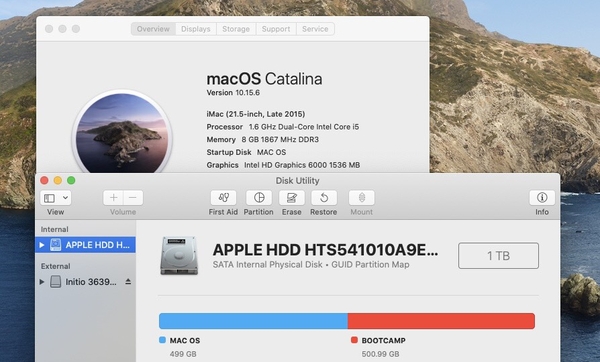This screenshot has height=362, width=600.
Task: Expand the APPLE HDD disclosure triangle
Action: click(x=42, y=245)
